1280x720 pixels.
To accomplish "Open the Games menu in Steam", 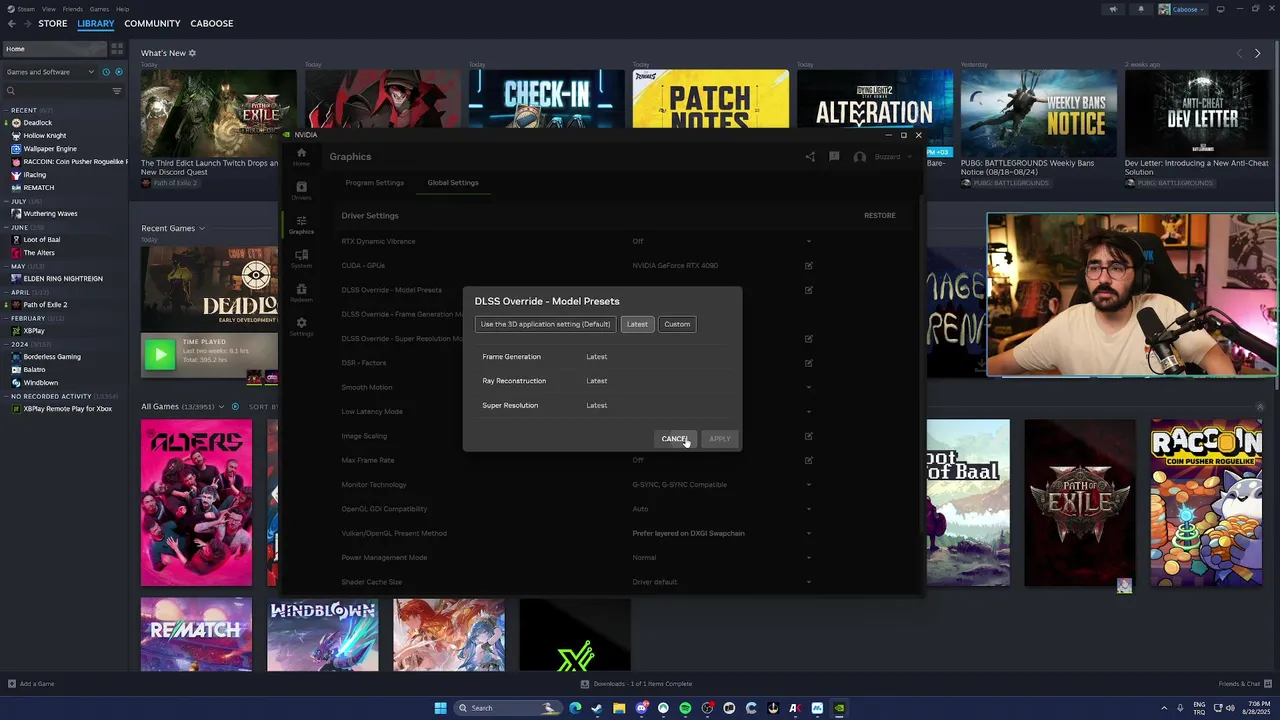I will point(99,9).
